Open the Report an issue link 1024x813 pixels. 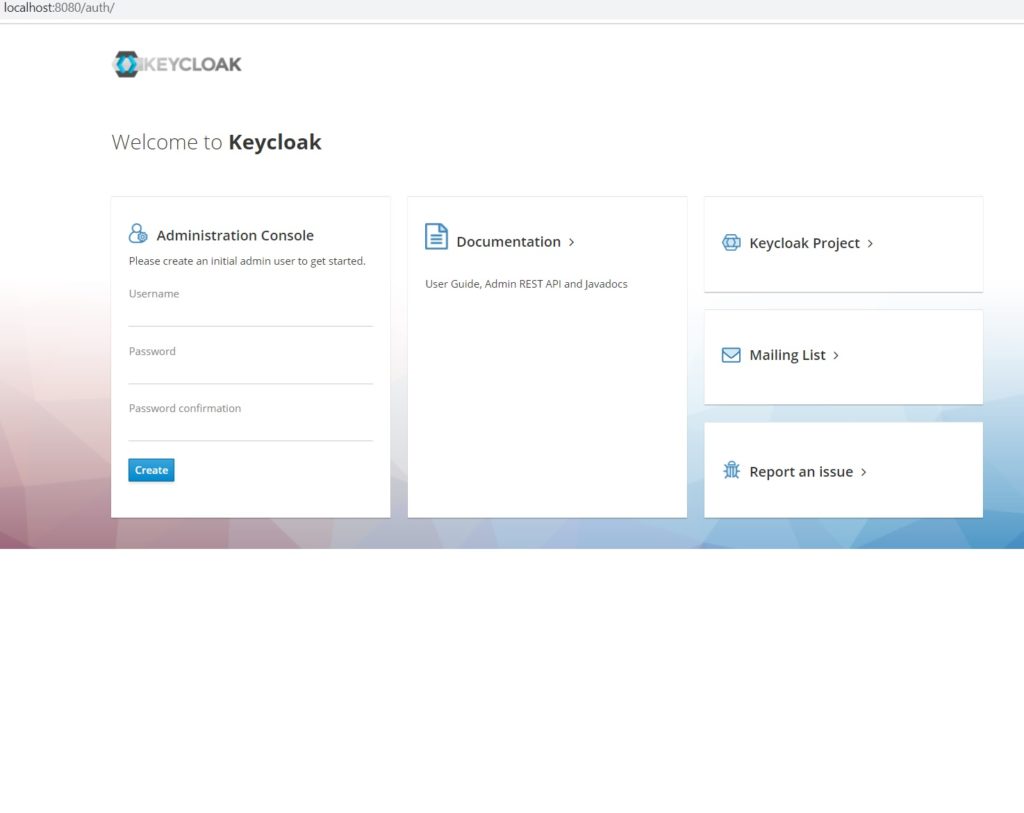[799, 471]
